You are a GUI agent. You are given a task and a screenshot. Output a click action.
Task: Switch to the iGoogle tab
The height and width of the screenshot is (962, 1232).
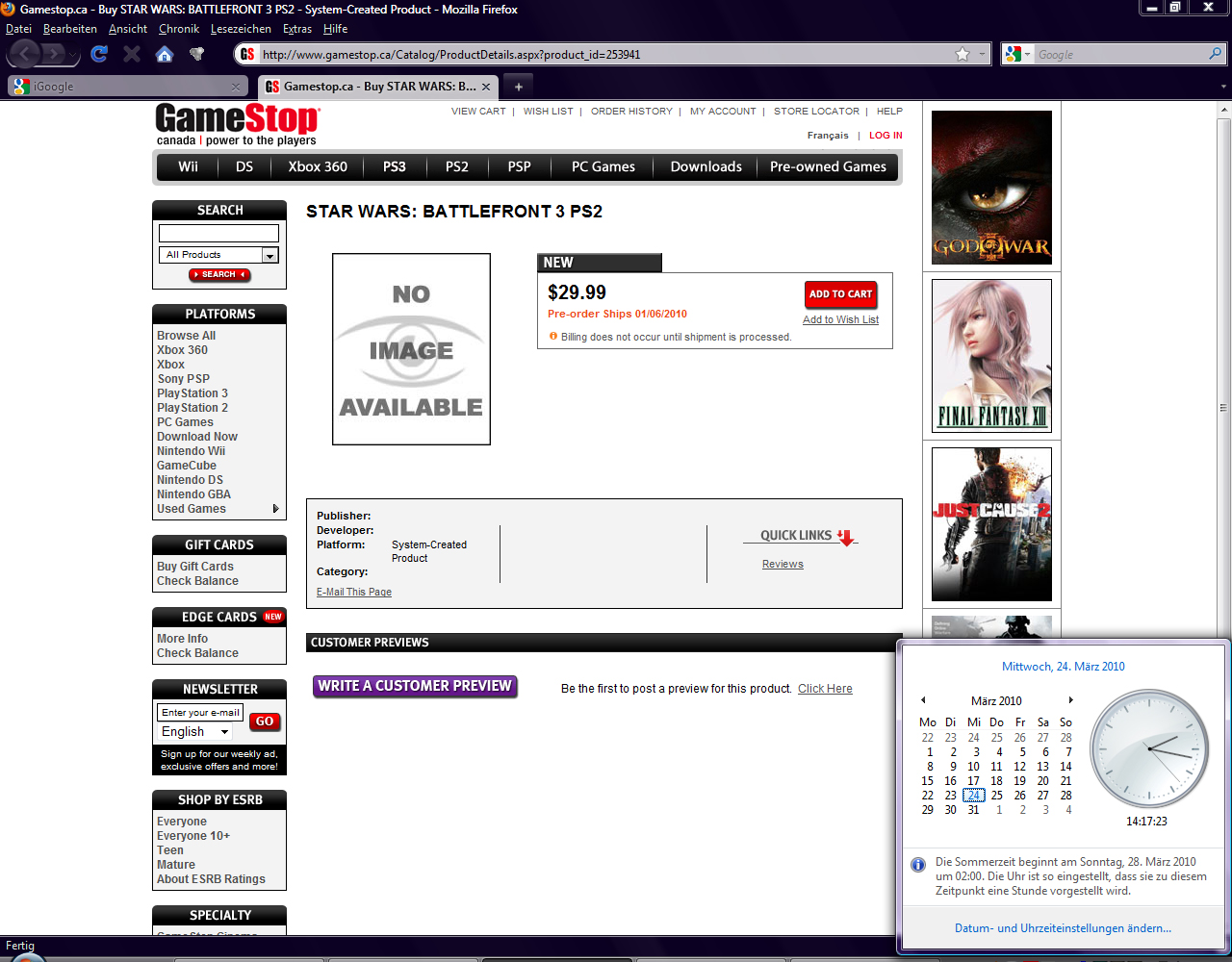click(128, 87)
